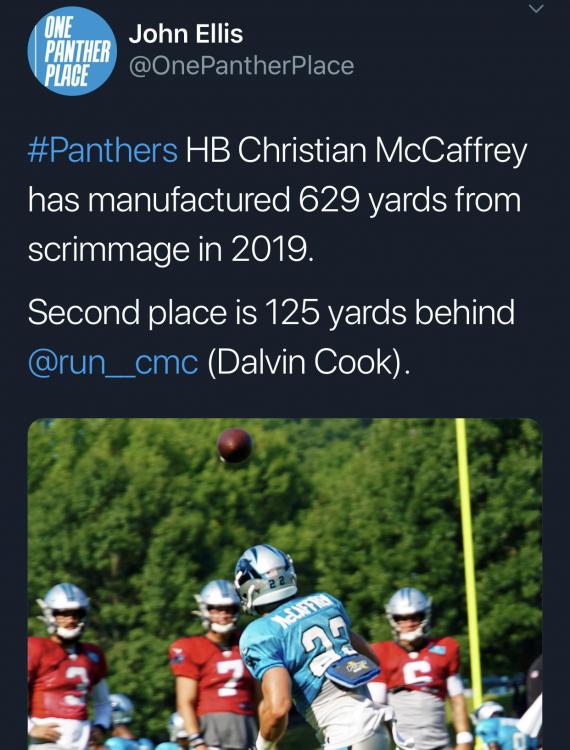570x750 pixels.
Task: Tap the trees background of photo
Action: [x=143, y=502]
